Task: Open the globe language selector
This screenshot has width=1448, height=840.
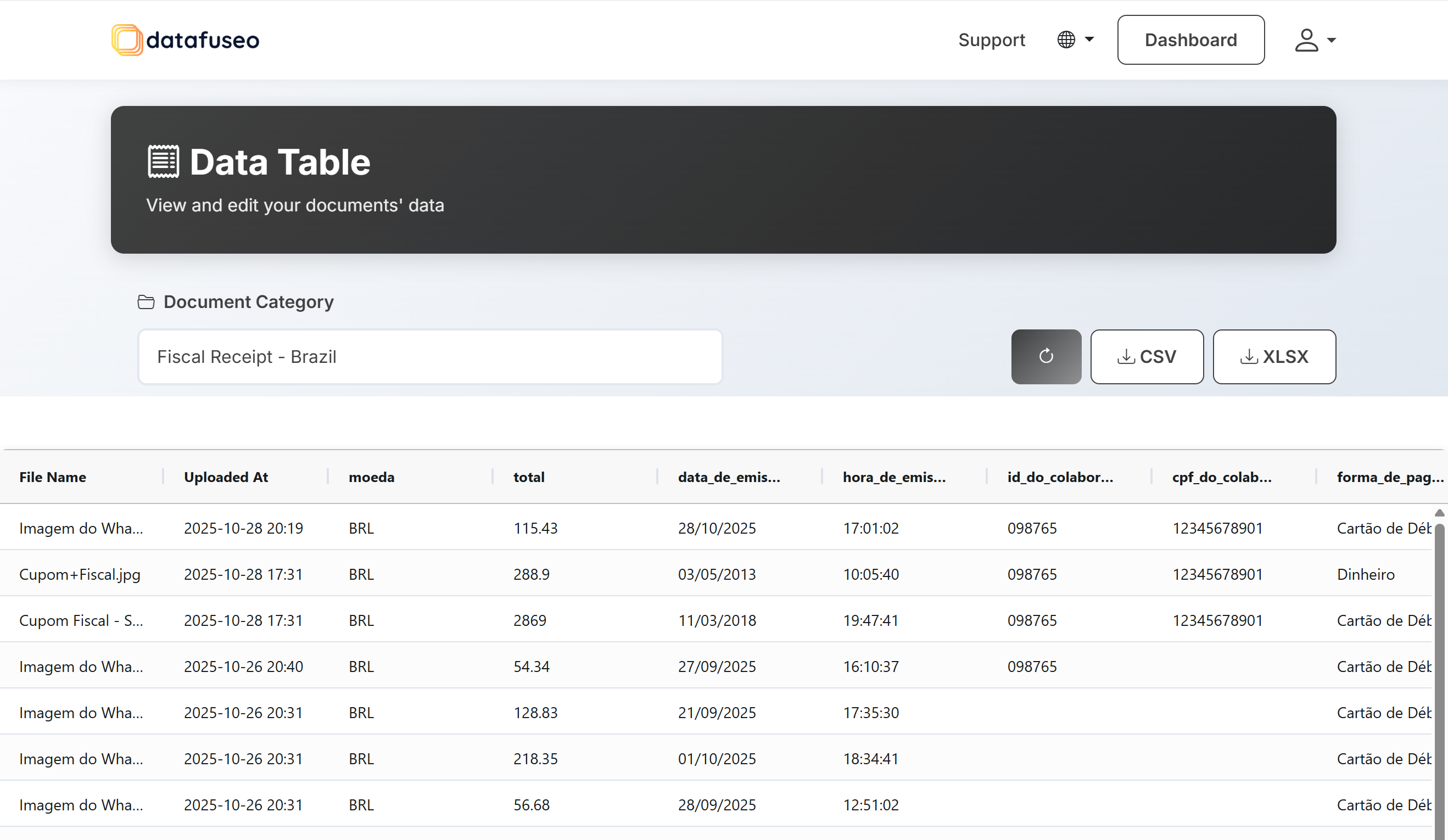Action: pos(1066,40)
